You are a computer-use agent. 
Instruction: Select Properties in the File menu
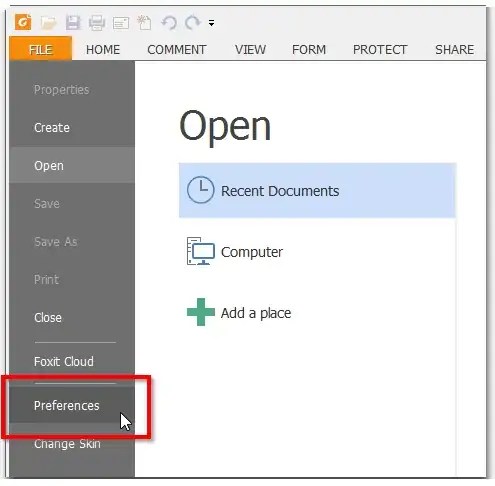click(72, 90)
